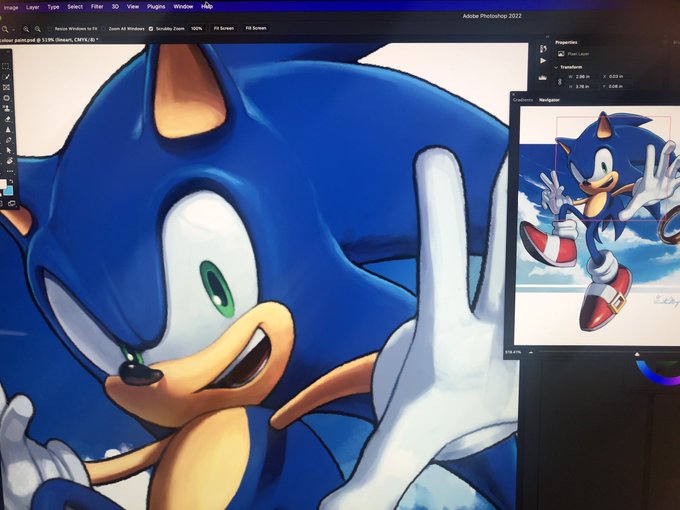
Task: Open the Image menu
Action: [x=11, y=7]
